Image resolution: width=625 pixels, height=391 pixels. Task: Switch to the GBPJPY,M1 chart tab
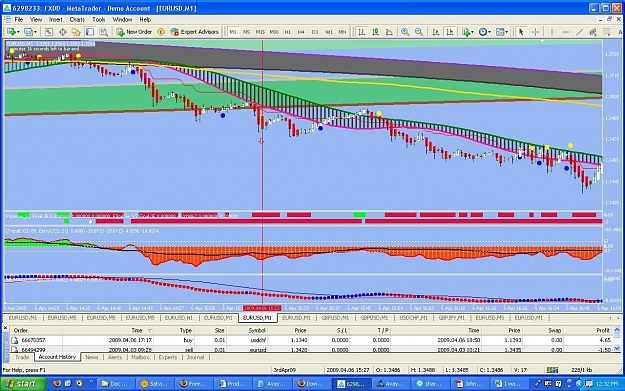pos(452,318)
